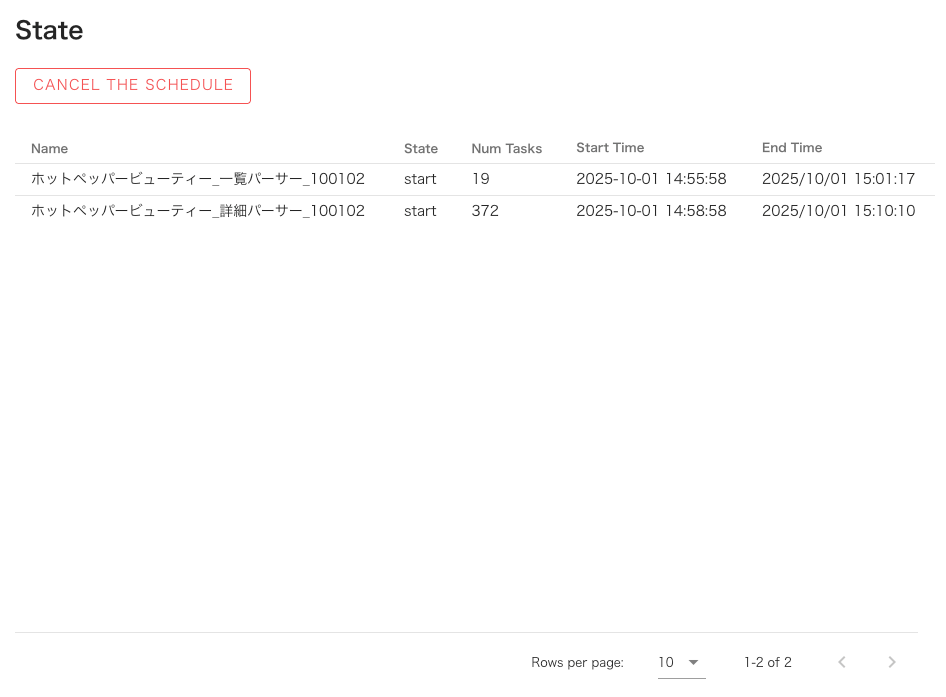This screenshot has width=946, height=697.
Task: Click the state cell of the 詳細パーサー row
Action: (420, 211)
